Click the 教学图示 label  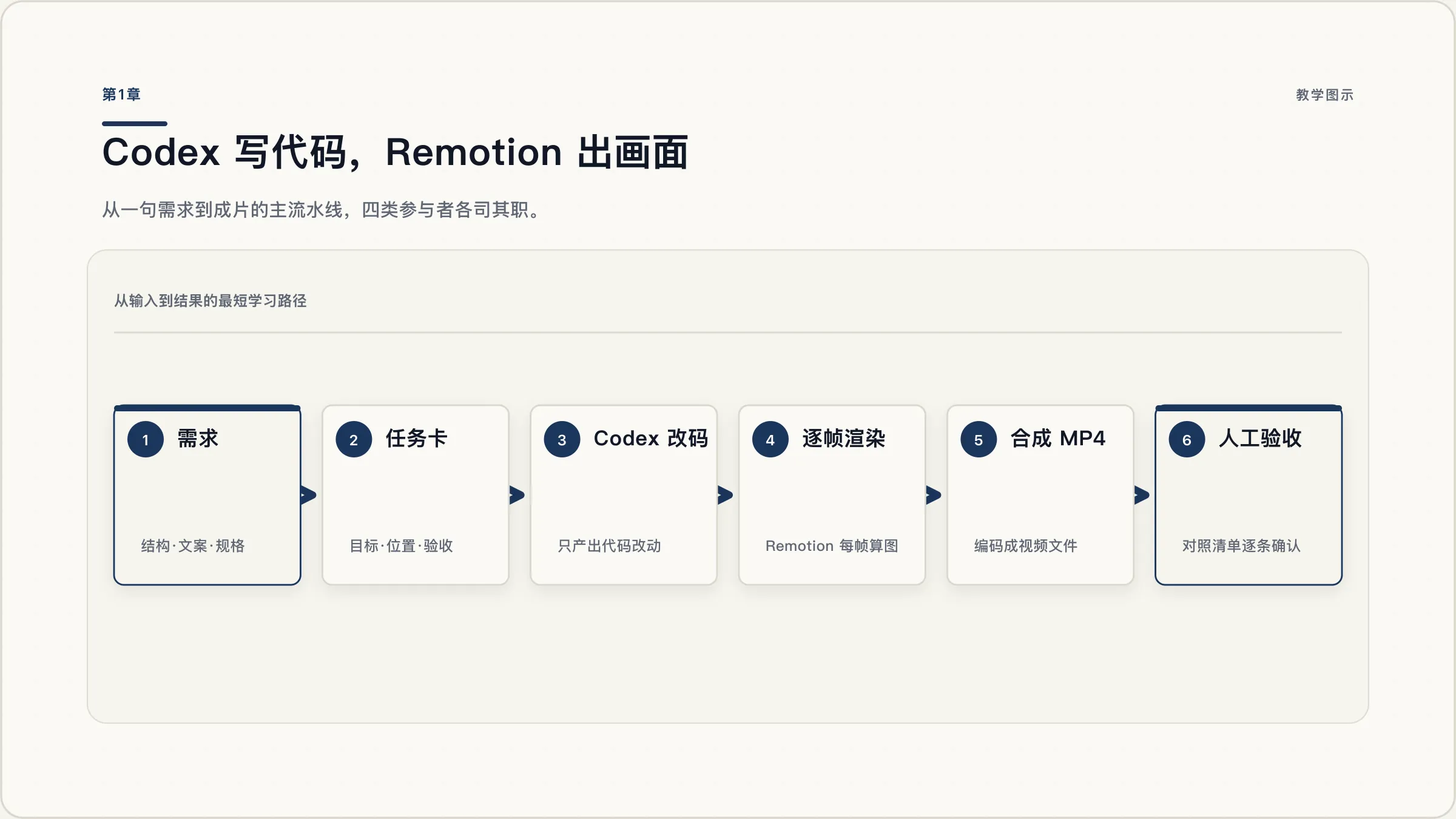[1325, 95]
